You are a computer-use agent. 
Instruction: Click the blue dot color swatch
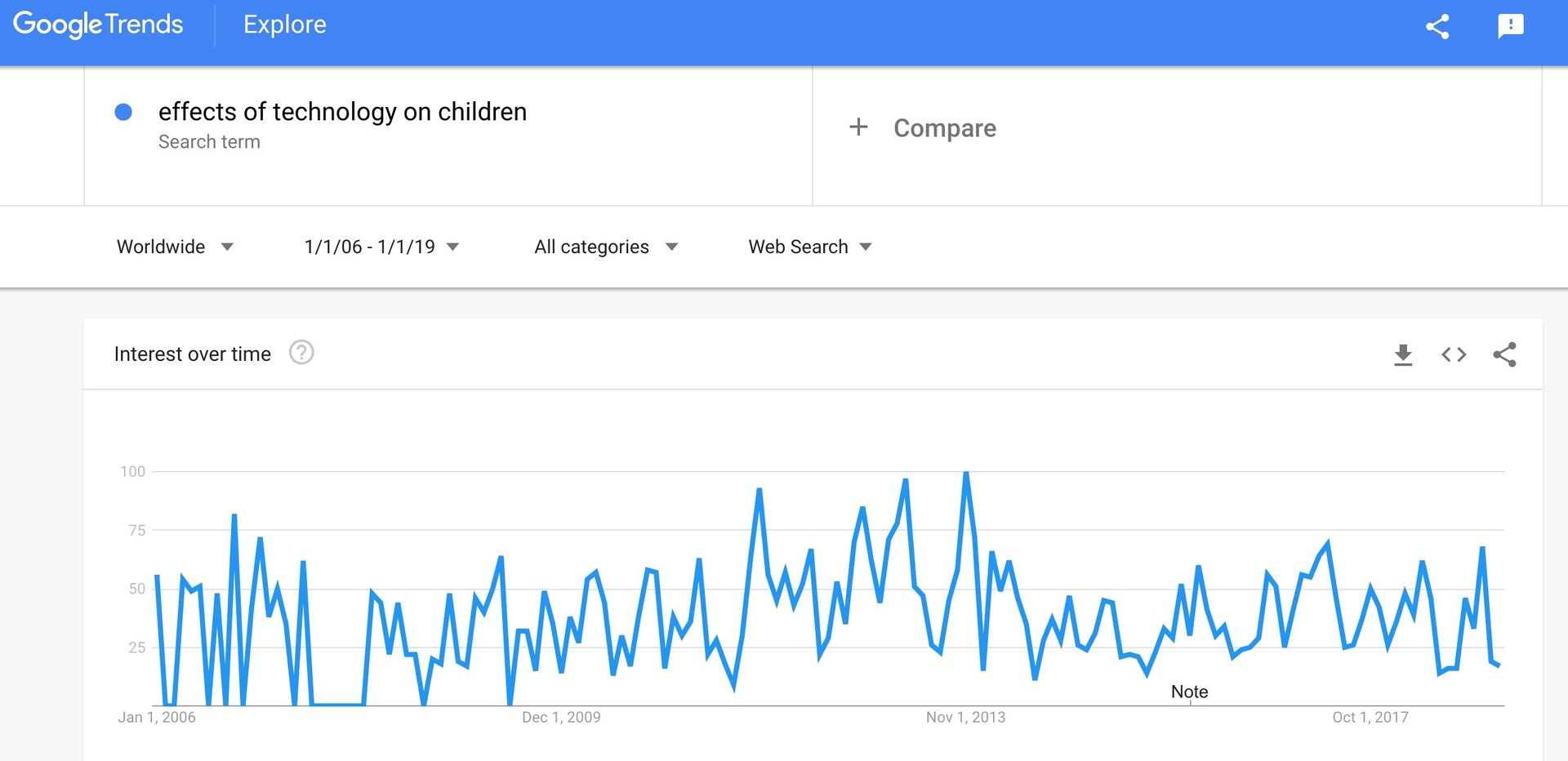(123, 112)
